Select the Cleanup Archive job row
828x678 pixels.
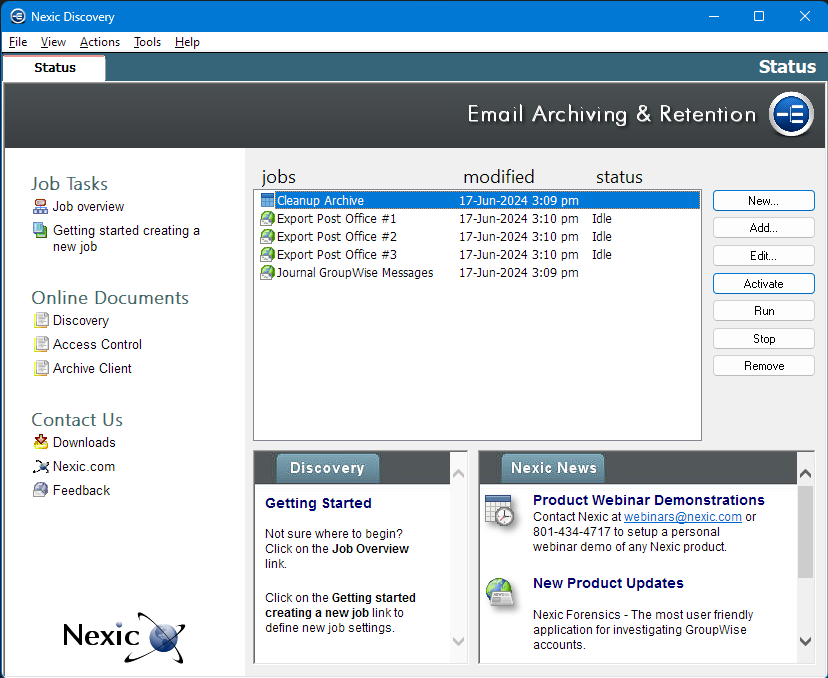pyautogui.click(x=479, y=201)
